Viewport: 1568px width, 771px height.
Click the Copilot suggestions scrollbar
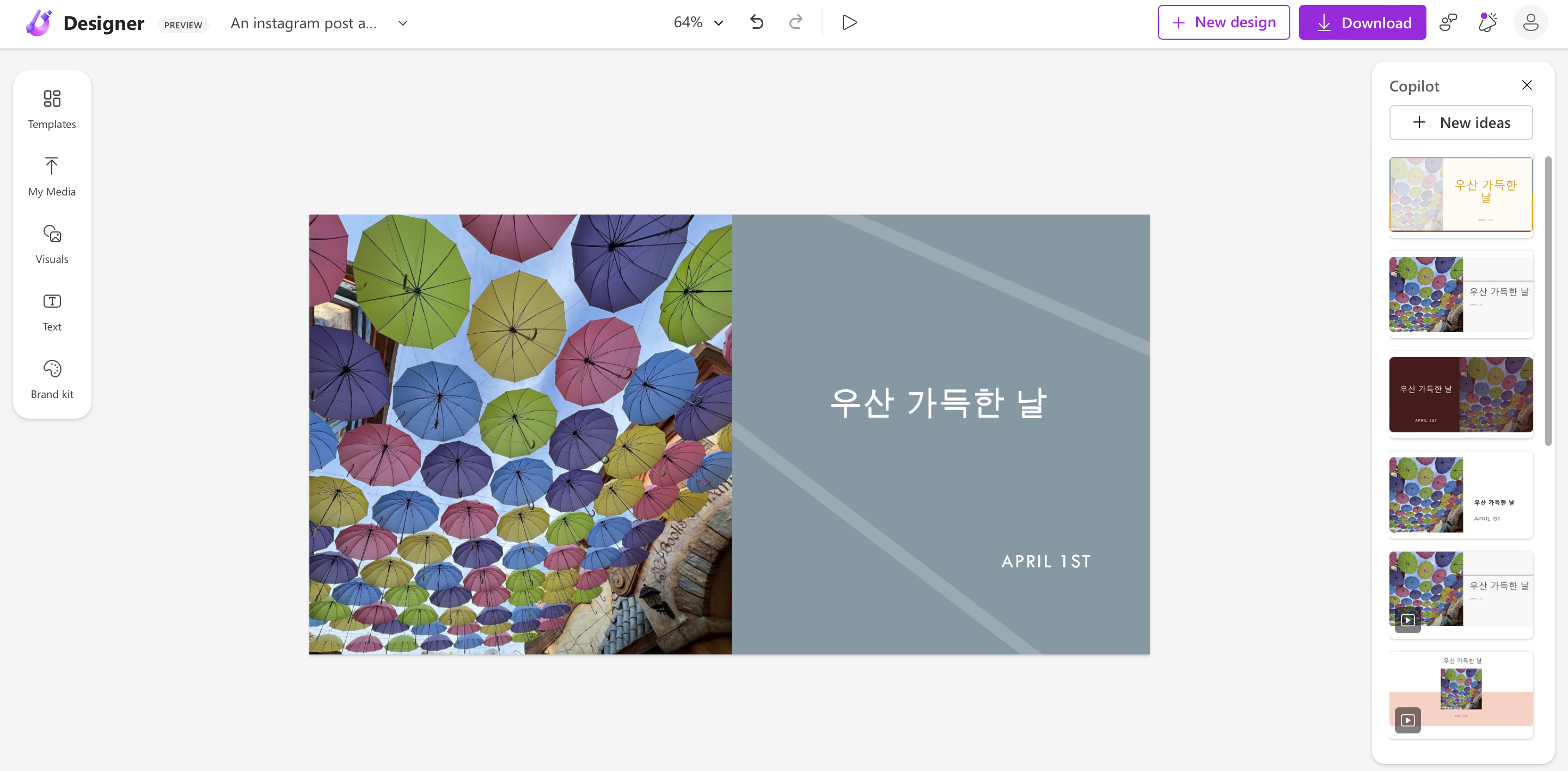[x=1548, y=301]
